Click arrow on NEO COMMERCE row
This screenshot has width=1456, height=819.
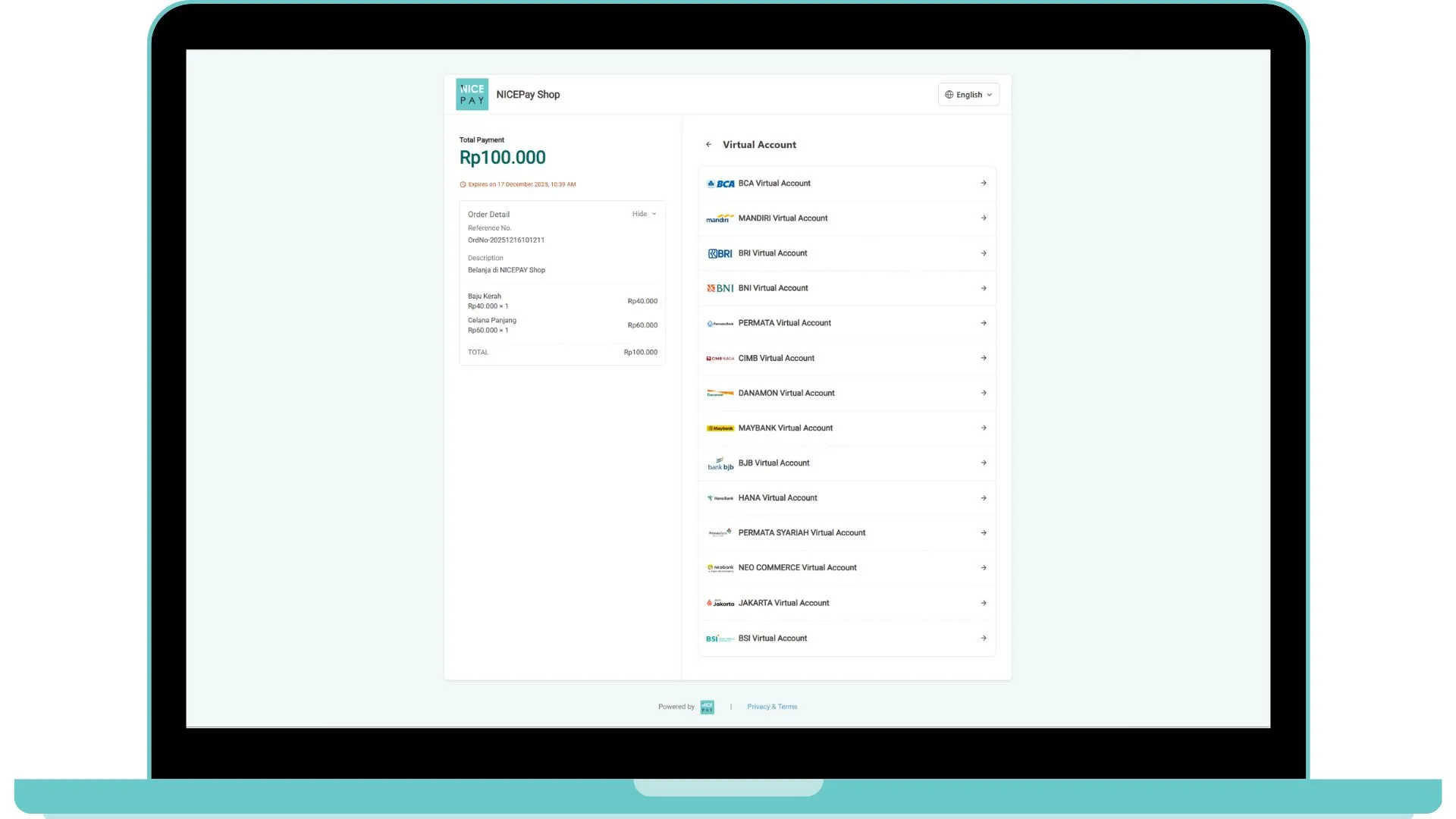tap(984, 568)
